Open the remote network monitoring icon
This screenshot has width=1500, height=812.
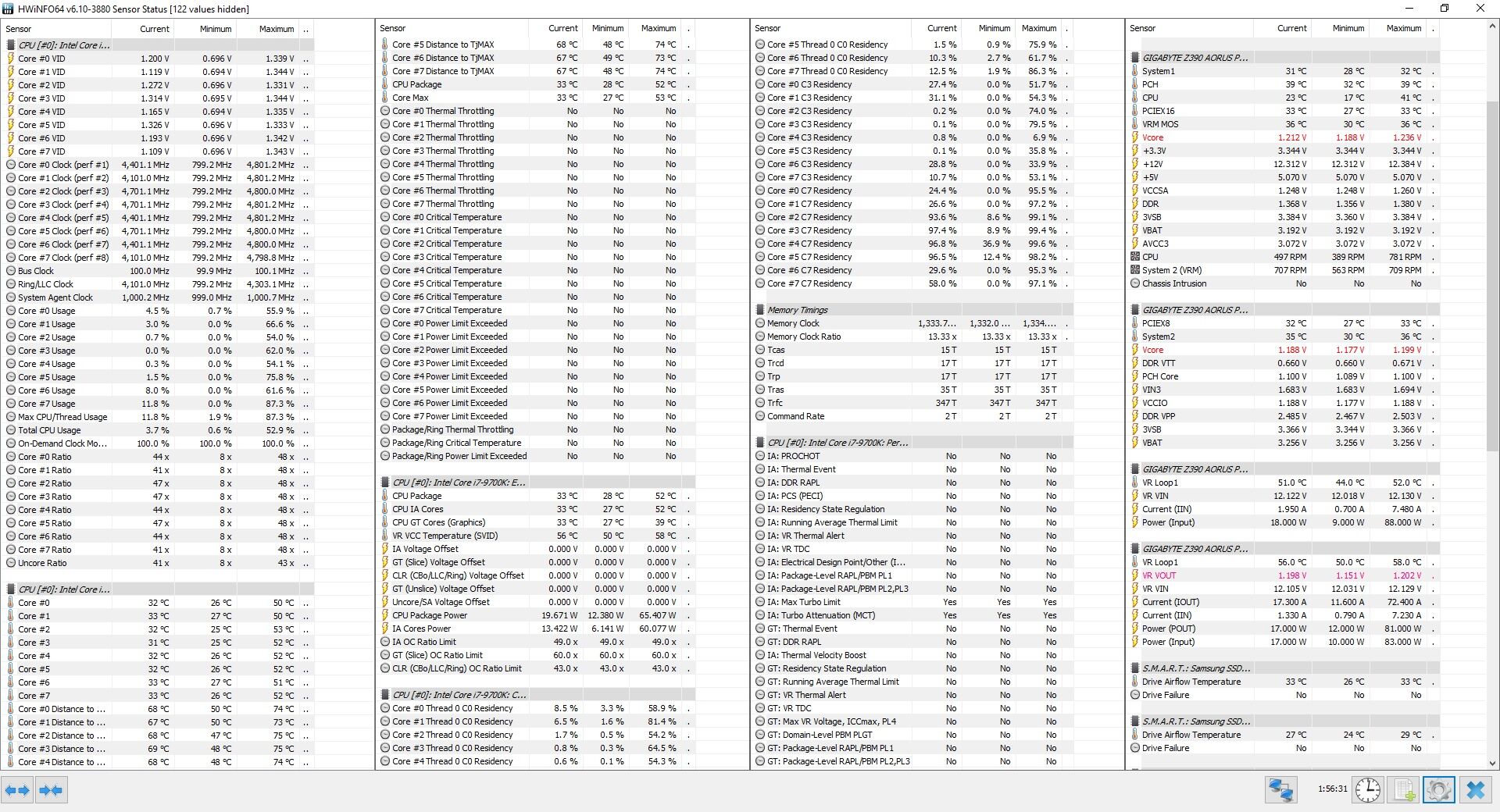click(1281, 790)
